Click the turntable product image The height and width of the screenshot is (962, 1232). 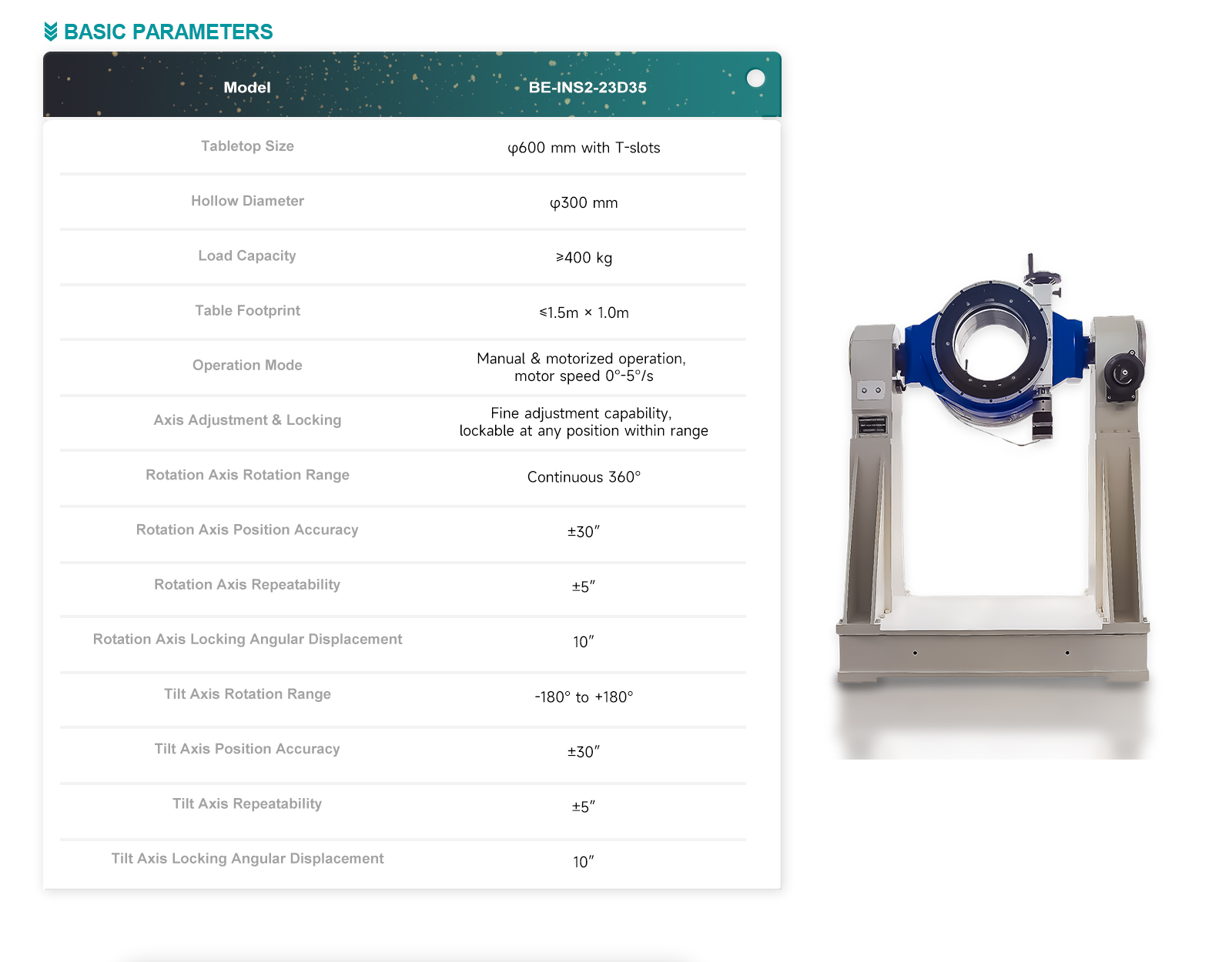(x=993, y=477)
